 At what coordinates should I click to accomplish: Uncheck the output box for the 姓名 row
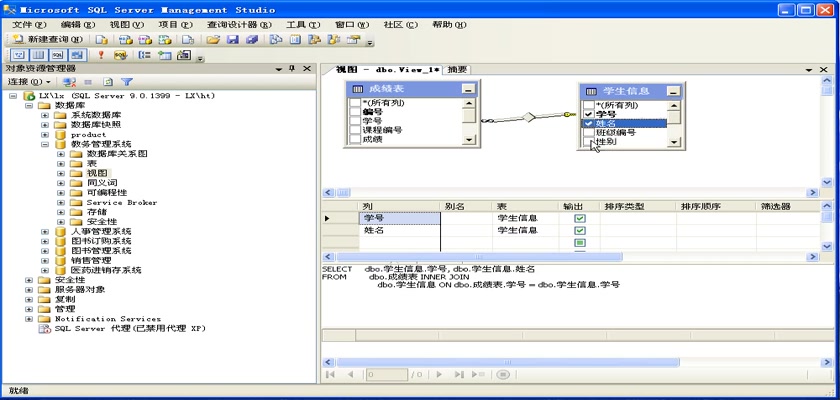click(x=579, y=231)
